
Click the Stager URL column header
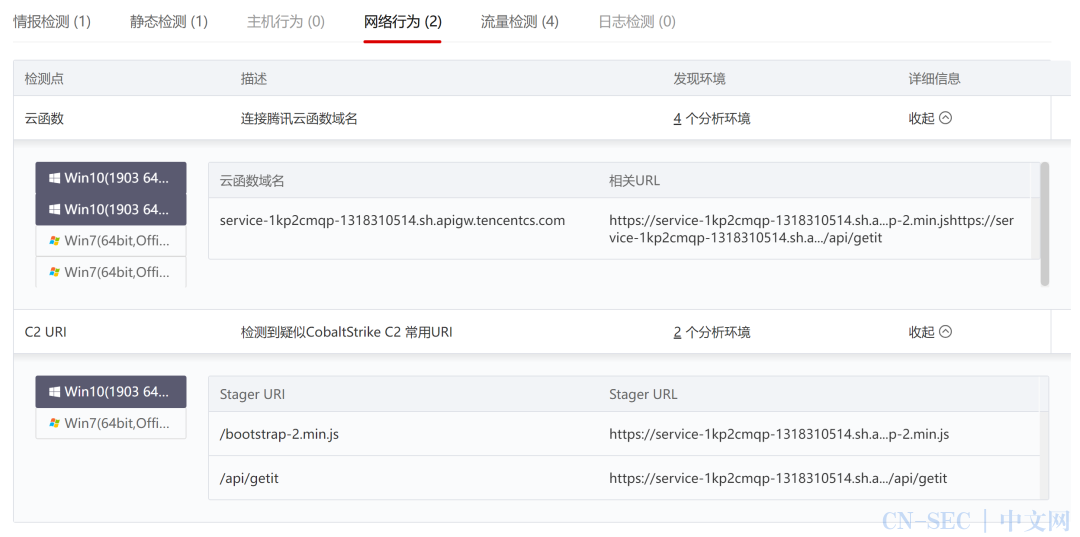pos(643,394)
